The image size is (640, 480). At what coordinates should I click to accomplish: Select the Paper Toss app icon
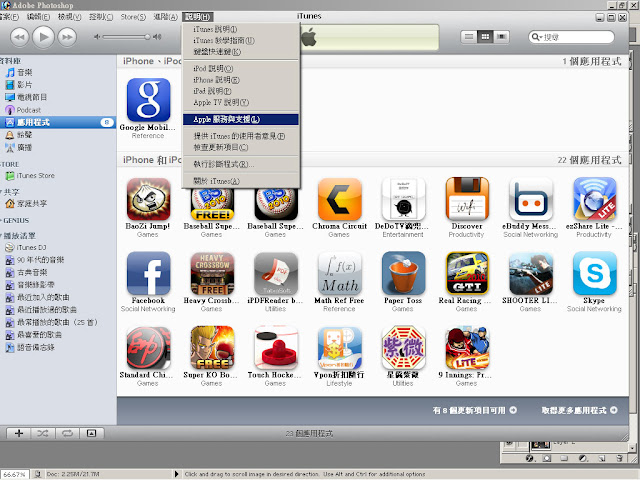(403, 273)
